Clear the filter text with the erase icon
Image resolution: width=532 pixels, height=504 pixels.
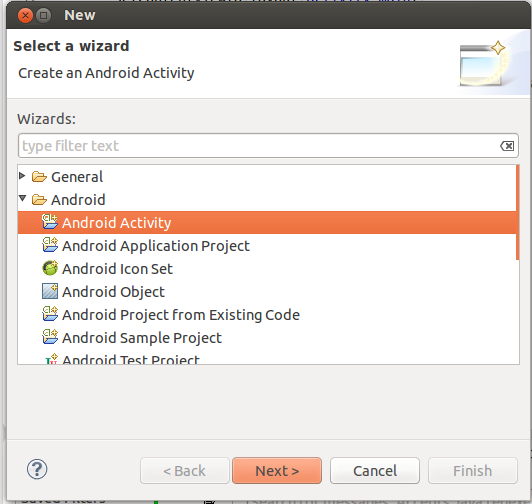(507, 146)
